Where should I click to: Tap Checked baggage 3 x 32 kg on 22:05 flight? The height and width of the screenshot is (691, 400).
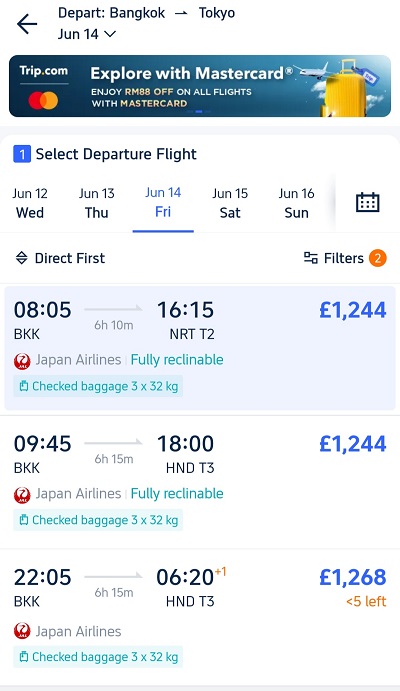tap(98, 657)
